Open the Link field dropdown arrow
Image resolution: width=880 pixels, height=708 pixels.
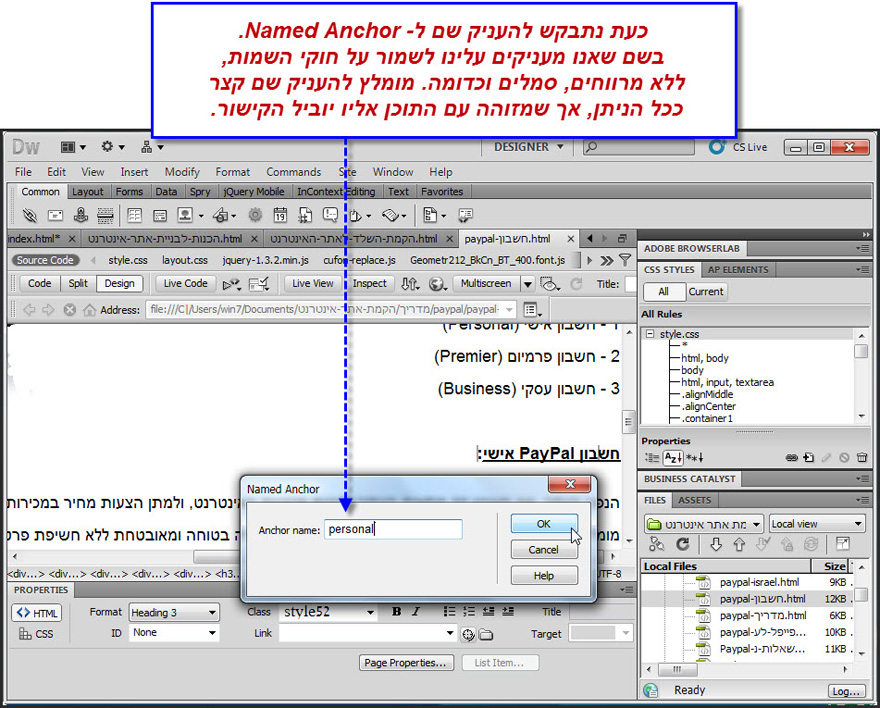(450, 633)
